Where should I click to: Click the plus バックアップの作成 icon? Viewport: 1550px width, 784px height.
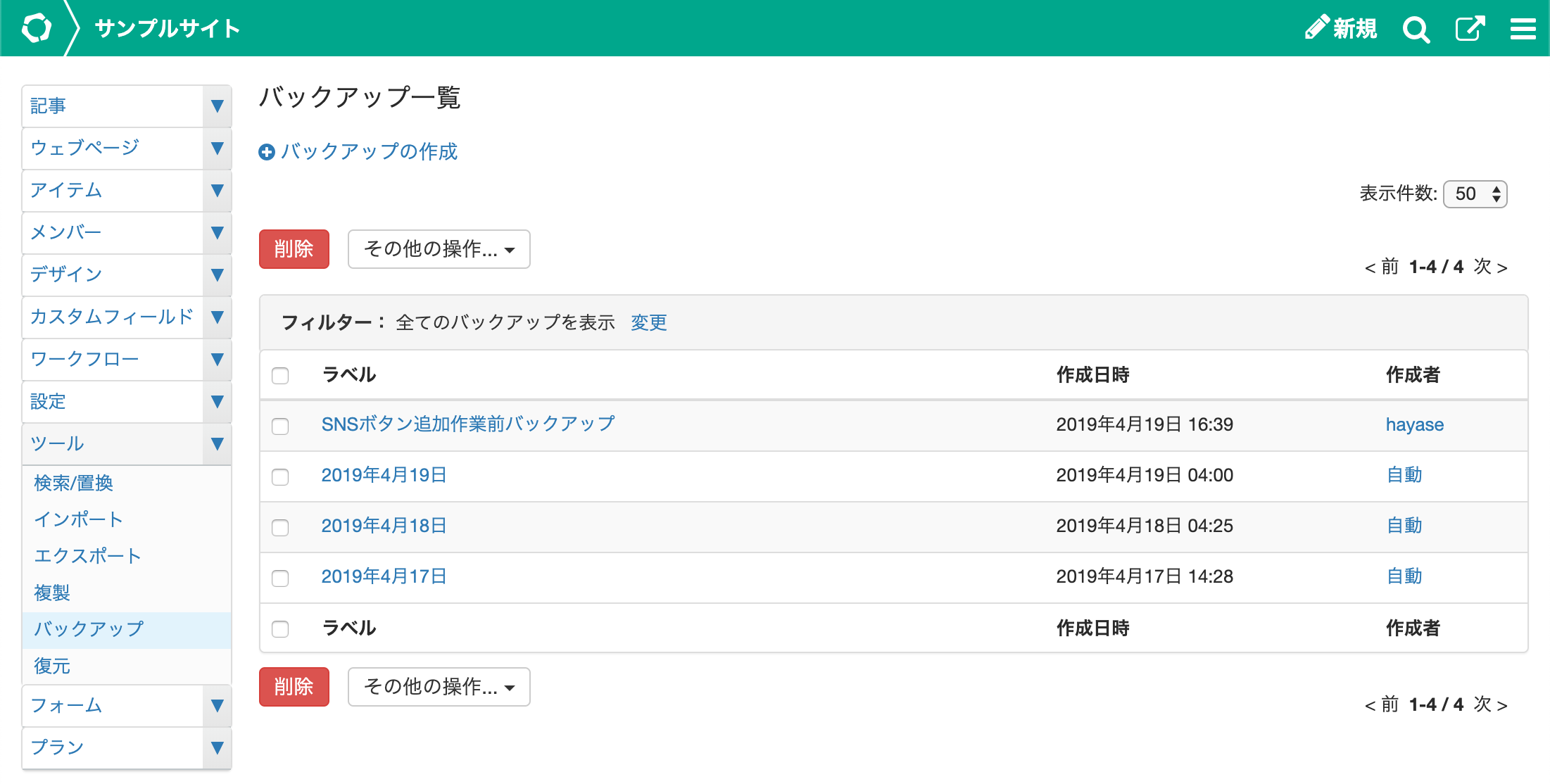[x=263, y=152]
